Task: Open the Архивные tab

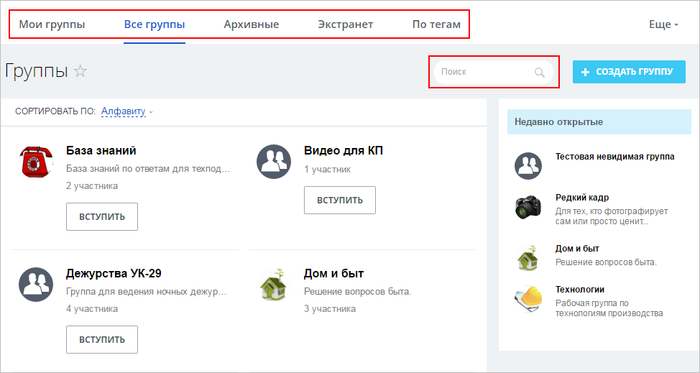Action: point(251,24)
